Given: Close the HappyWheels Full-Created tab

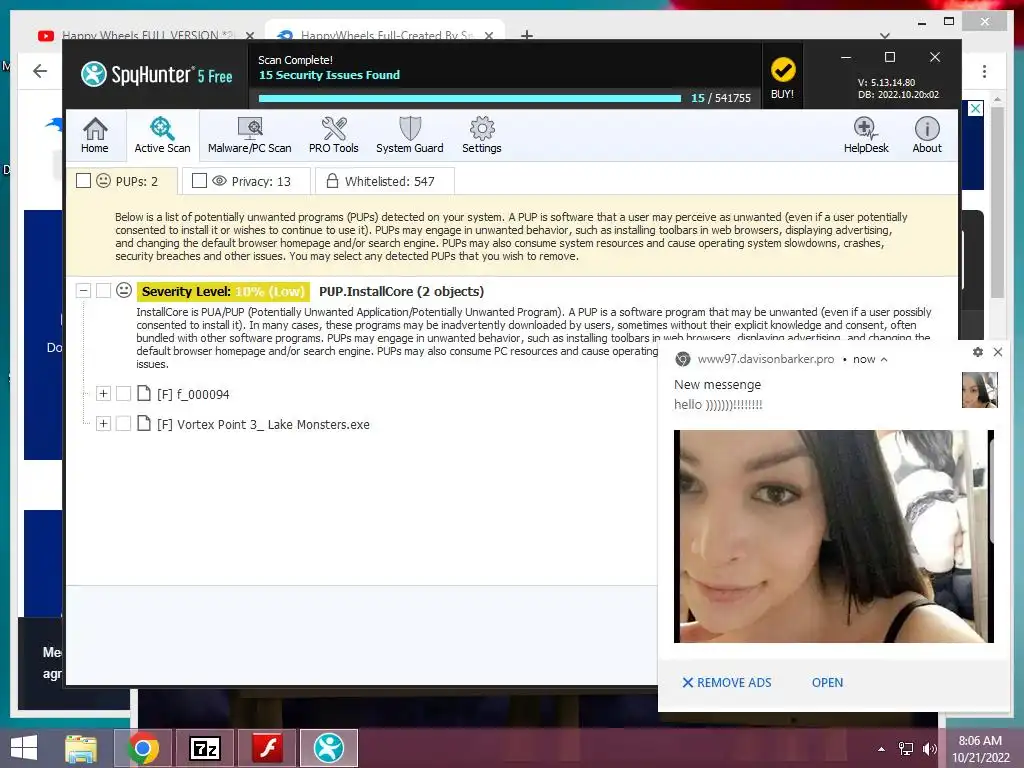Looking at the screenshot, I should point(488,36).
